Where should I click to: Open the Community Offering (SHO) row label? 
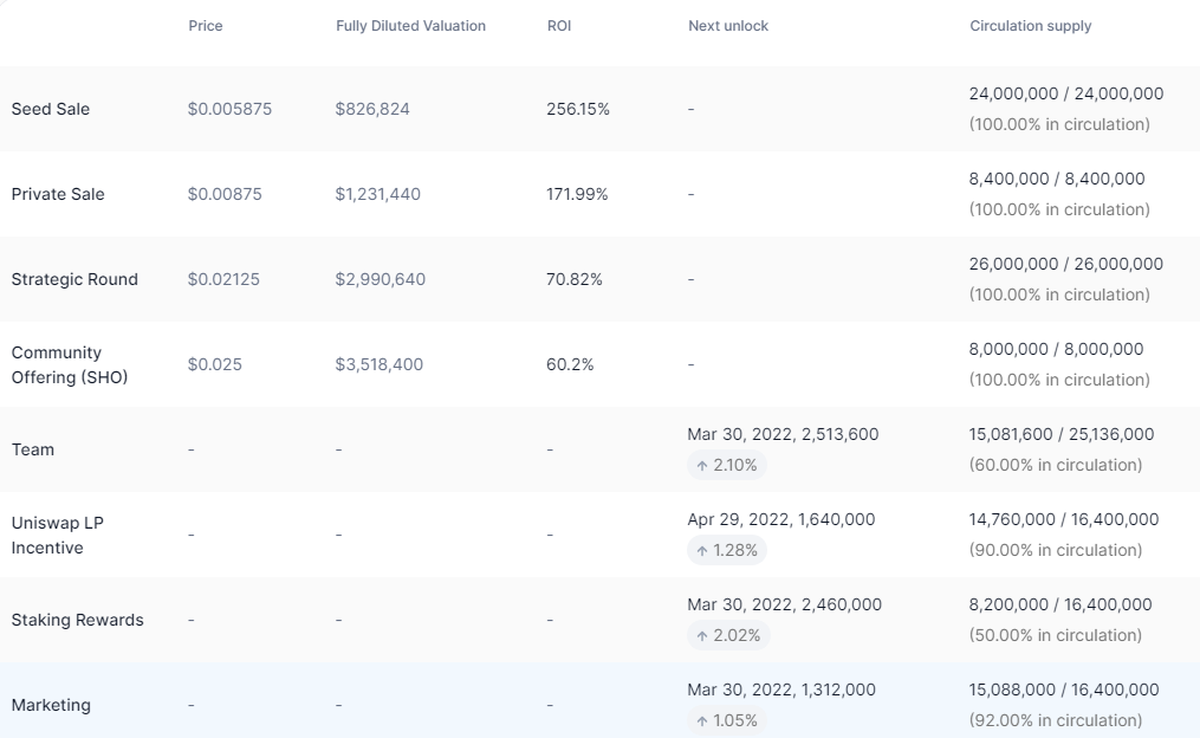pos(69,365)
